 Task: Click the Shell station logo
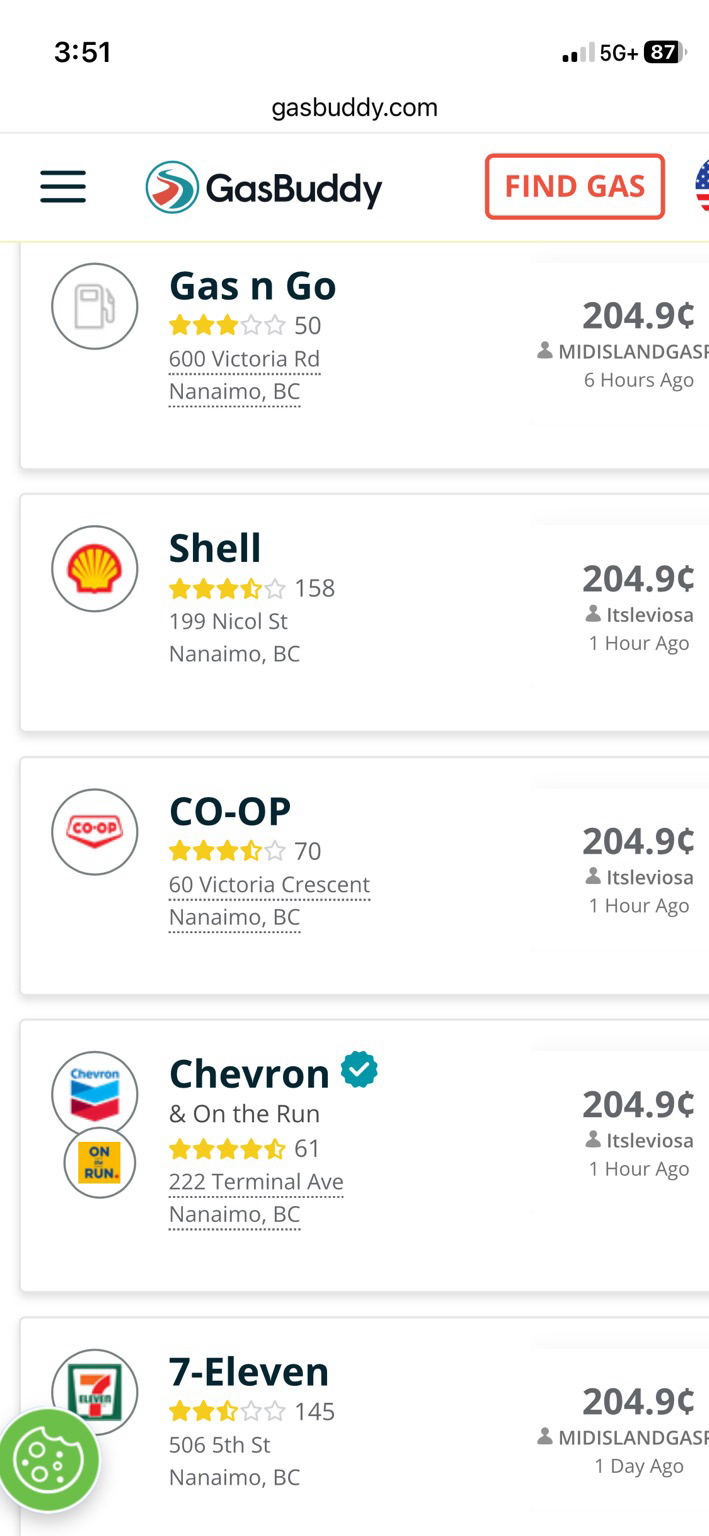tap(95, 569)
